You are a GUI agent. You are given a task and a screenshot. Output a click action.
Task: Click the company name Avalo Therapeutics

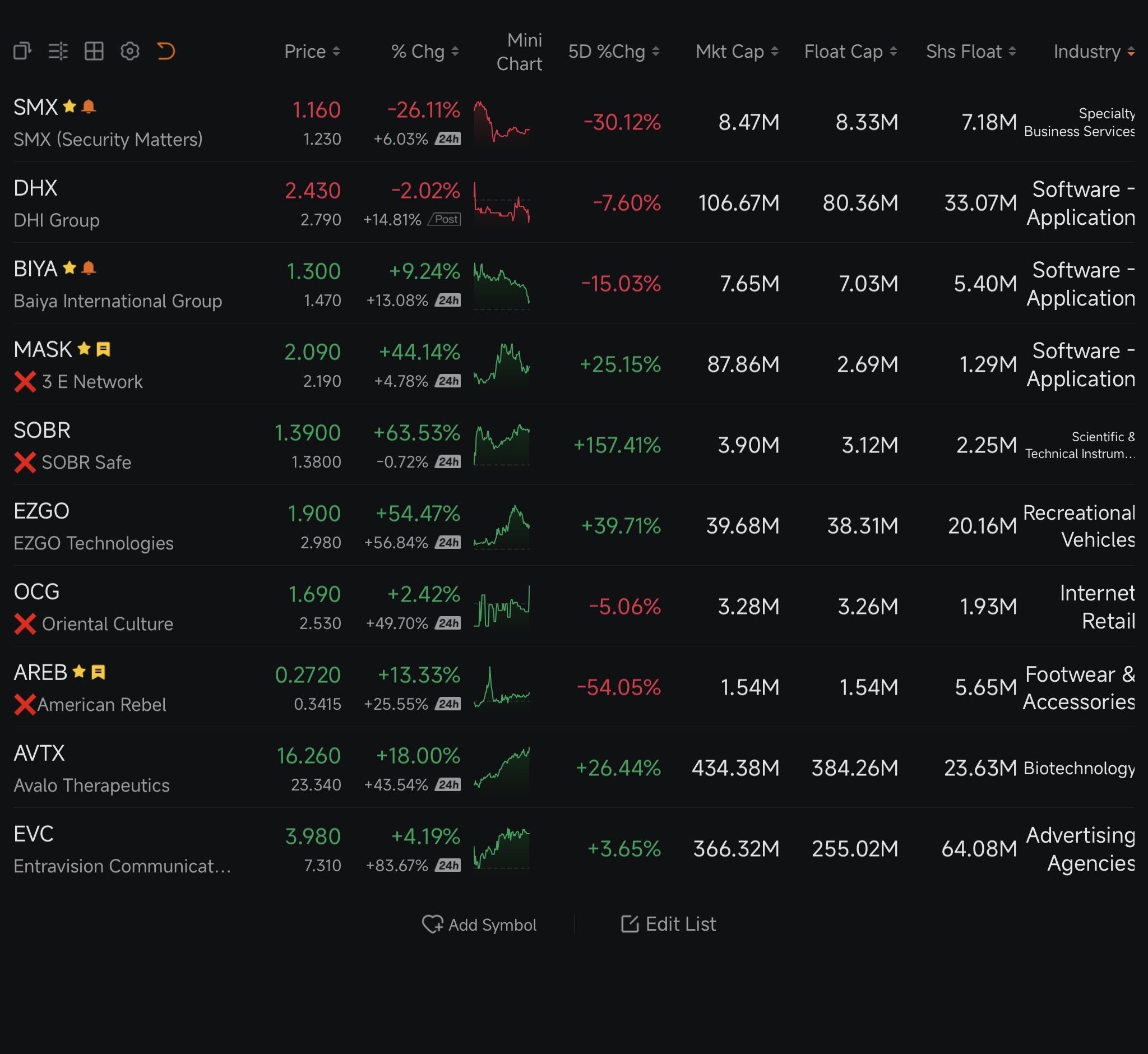tap(91, 785)
